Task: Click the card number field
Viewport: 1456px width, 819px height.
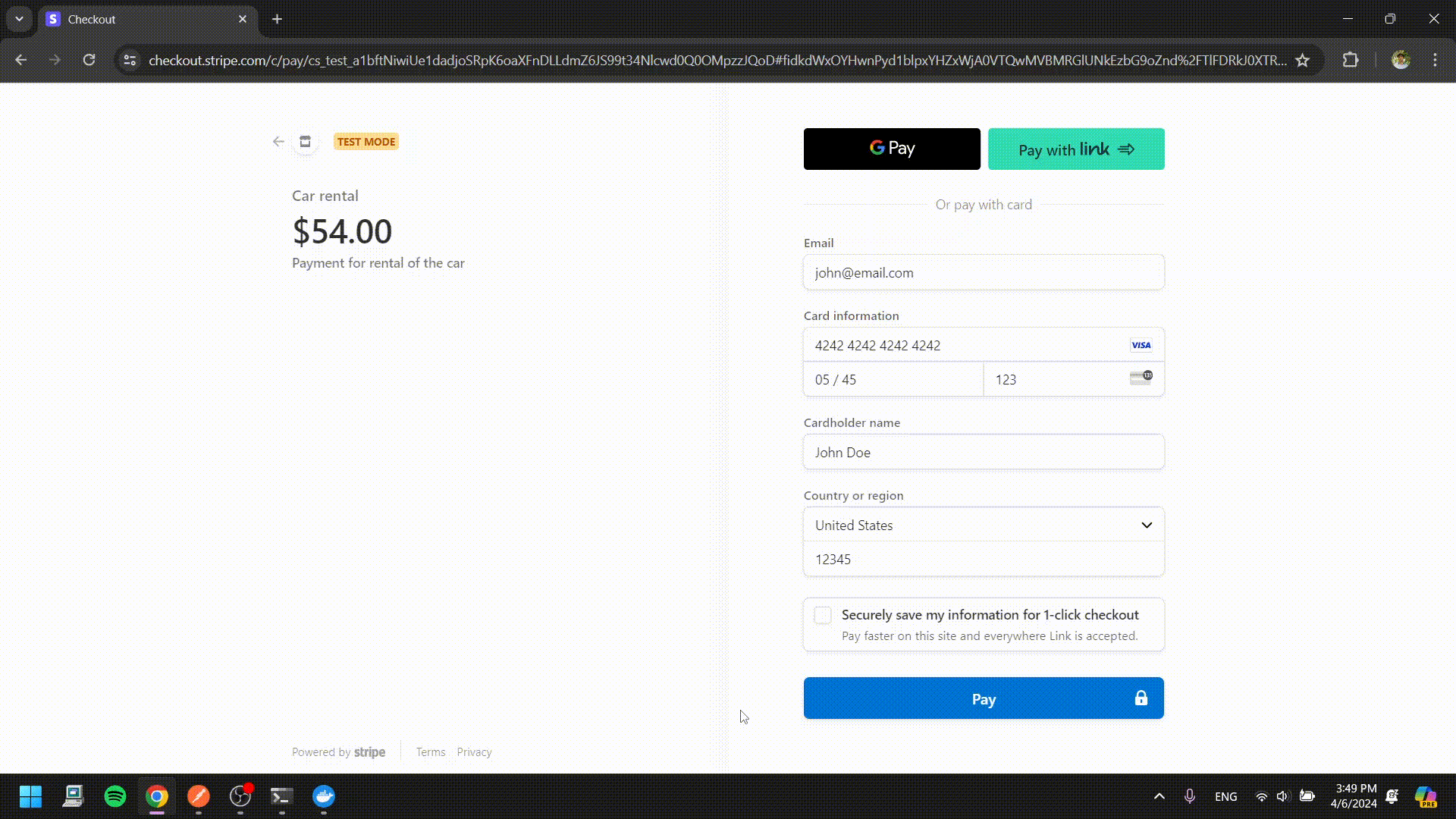Action: coord(984,345)
